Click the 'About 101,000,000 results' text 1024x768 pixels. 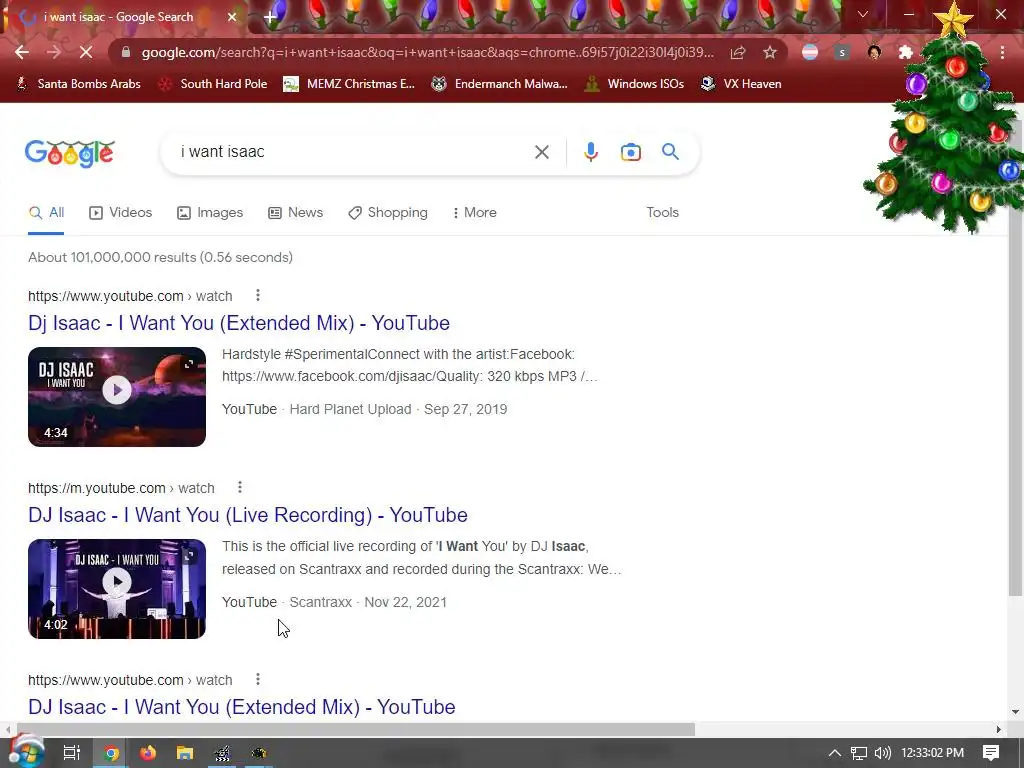(x=160, y=257)
